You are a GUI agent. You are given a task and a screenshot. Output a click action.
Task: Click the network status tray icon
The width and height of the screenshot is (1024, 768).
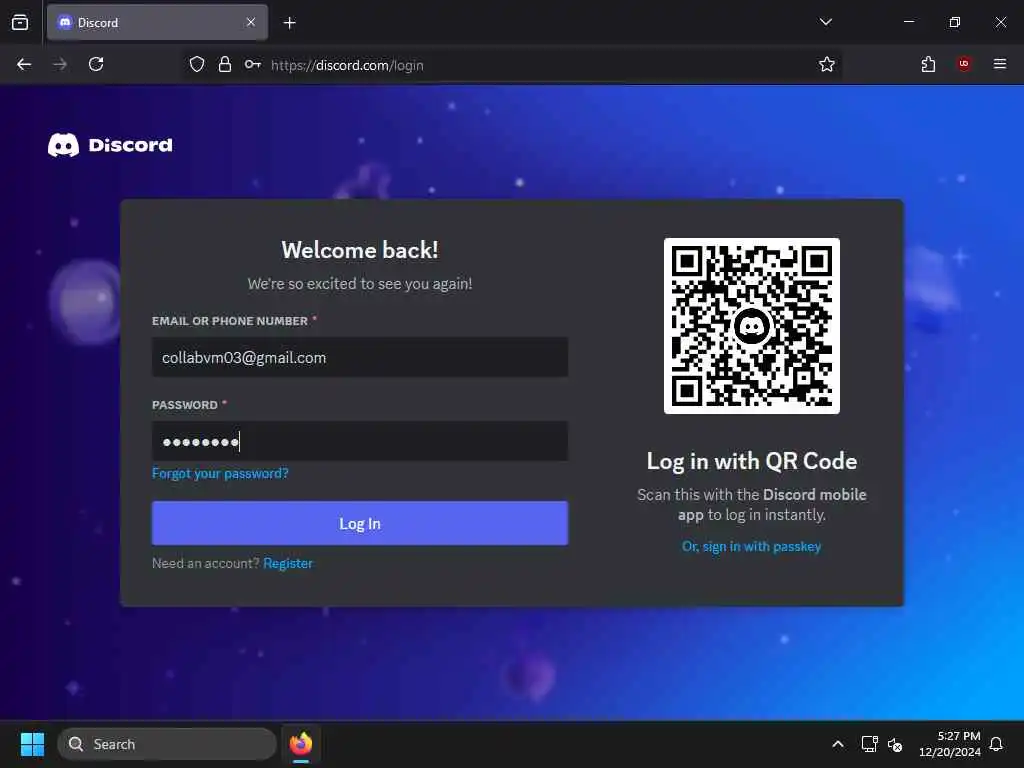pos(870,744)
